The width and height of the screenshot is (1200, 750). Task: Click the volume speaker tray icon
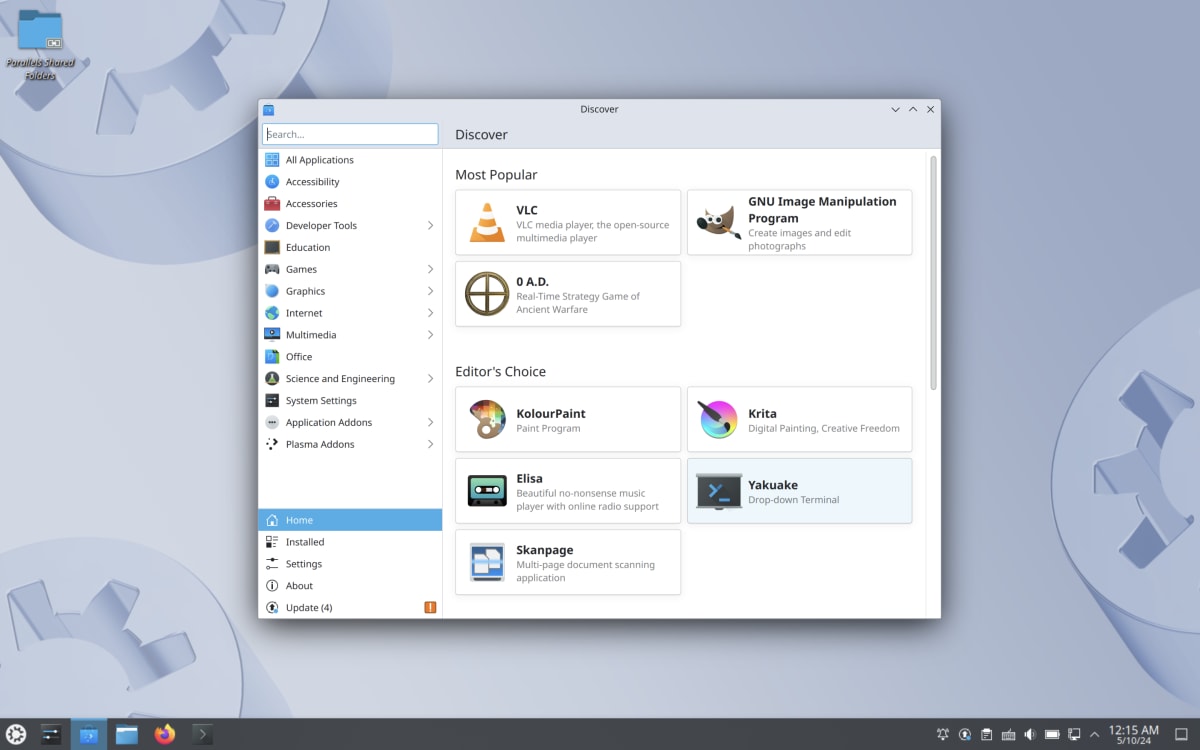(x=1030, y=735)
